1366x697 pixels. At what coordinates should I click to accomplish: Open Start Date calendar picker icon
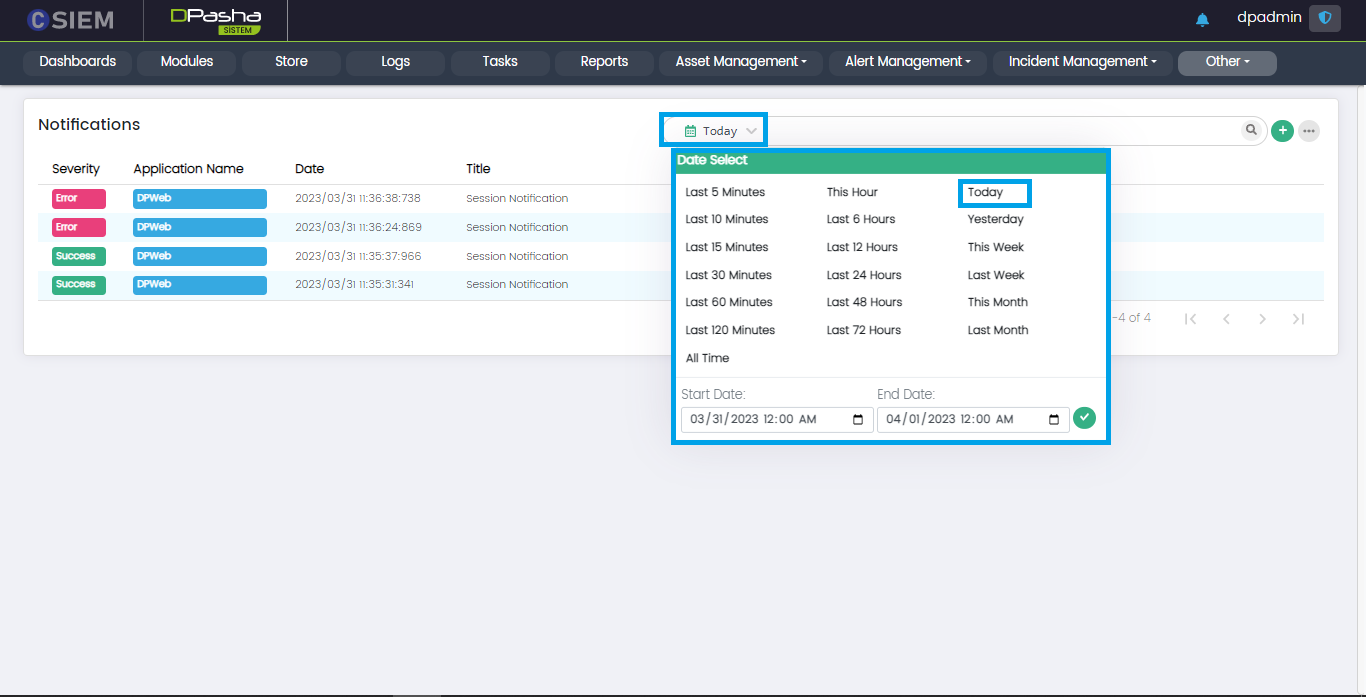tap(858, 420)
